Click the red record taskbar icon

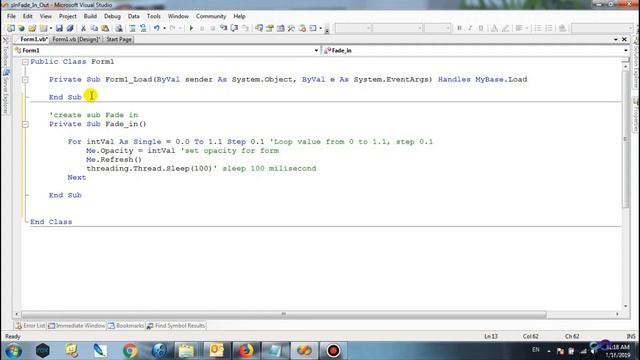[333, 351]
